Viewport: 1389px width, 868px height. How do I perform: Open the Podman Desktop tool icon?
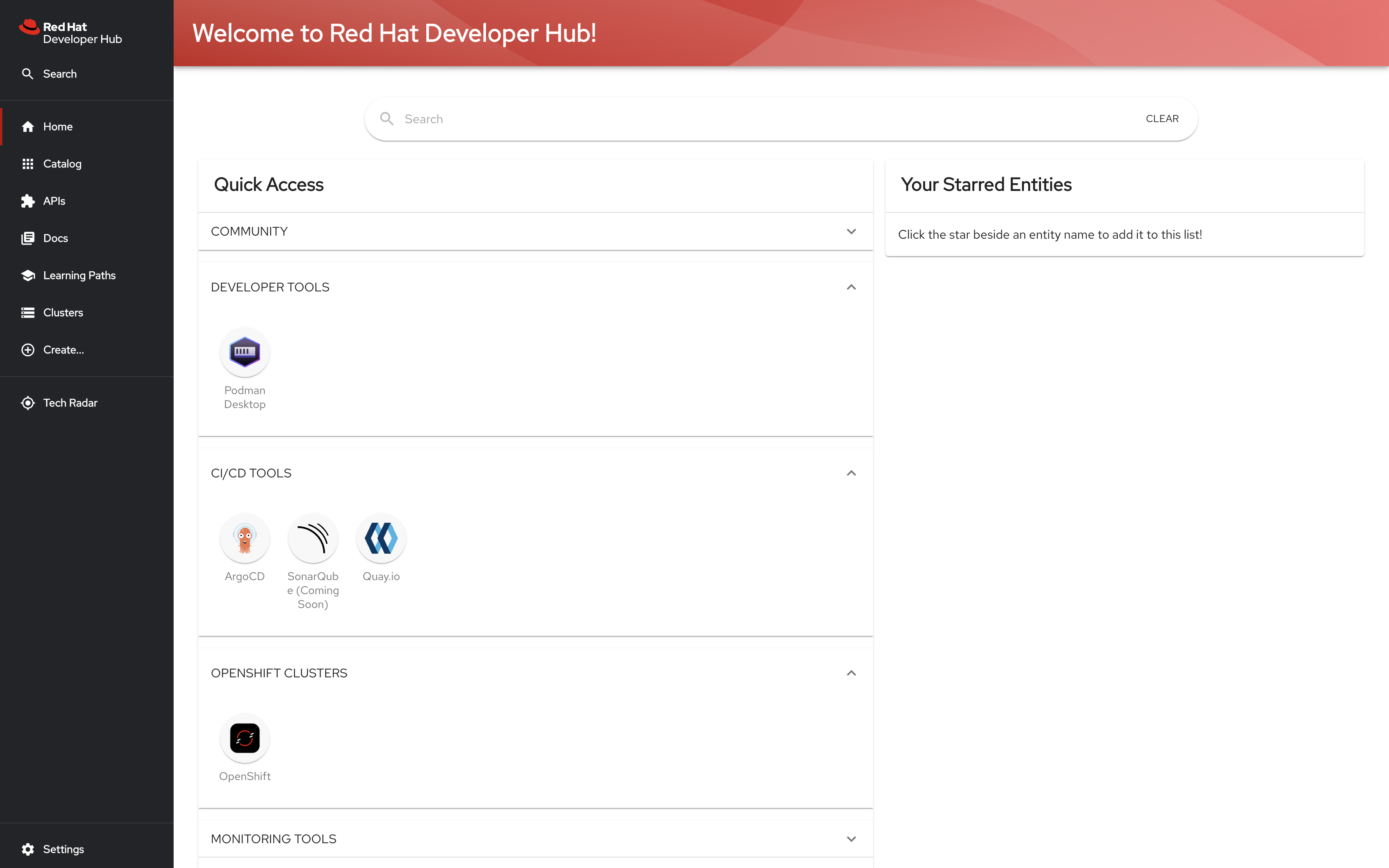245,352
